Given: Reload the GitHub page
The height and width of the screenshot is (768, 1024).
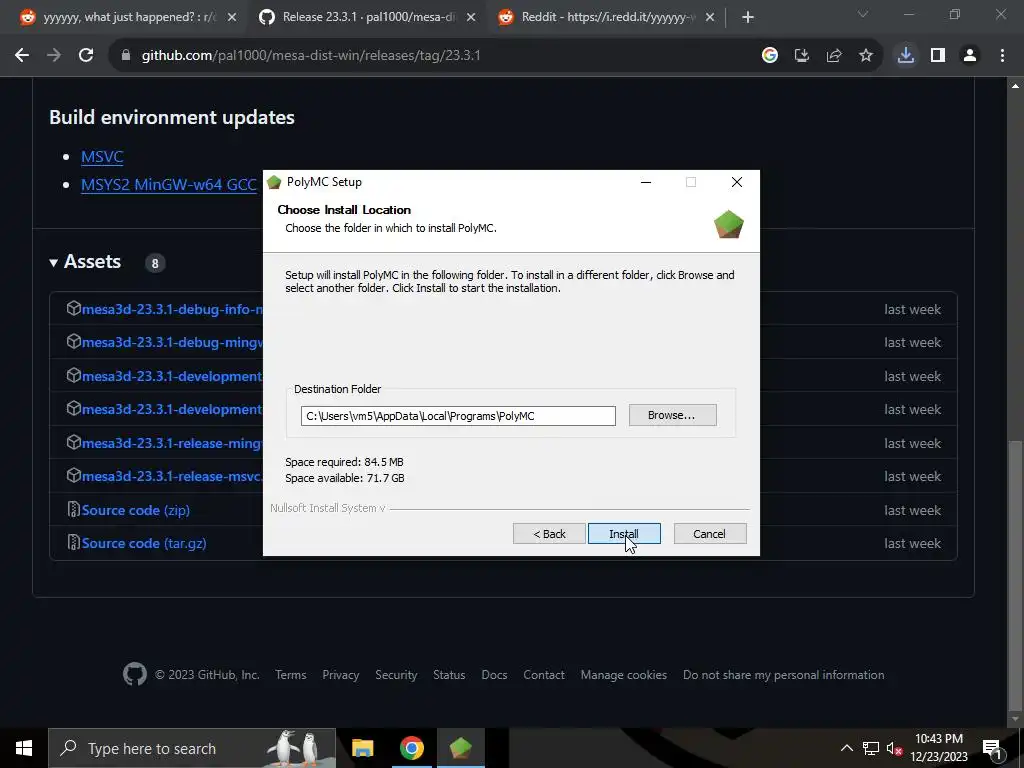Looking at the screenshot, I should pos(86,56).
